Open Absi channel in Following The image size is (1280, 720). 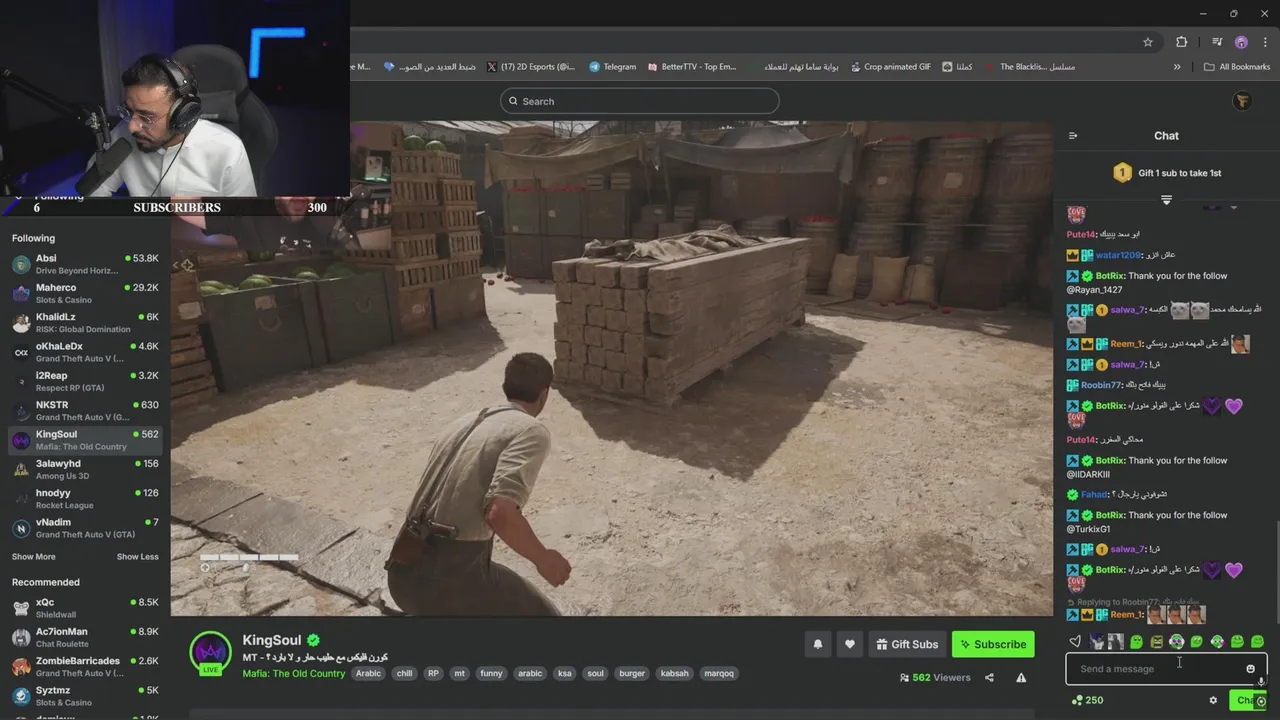point(85,264)
